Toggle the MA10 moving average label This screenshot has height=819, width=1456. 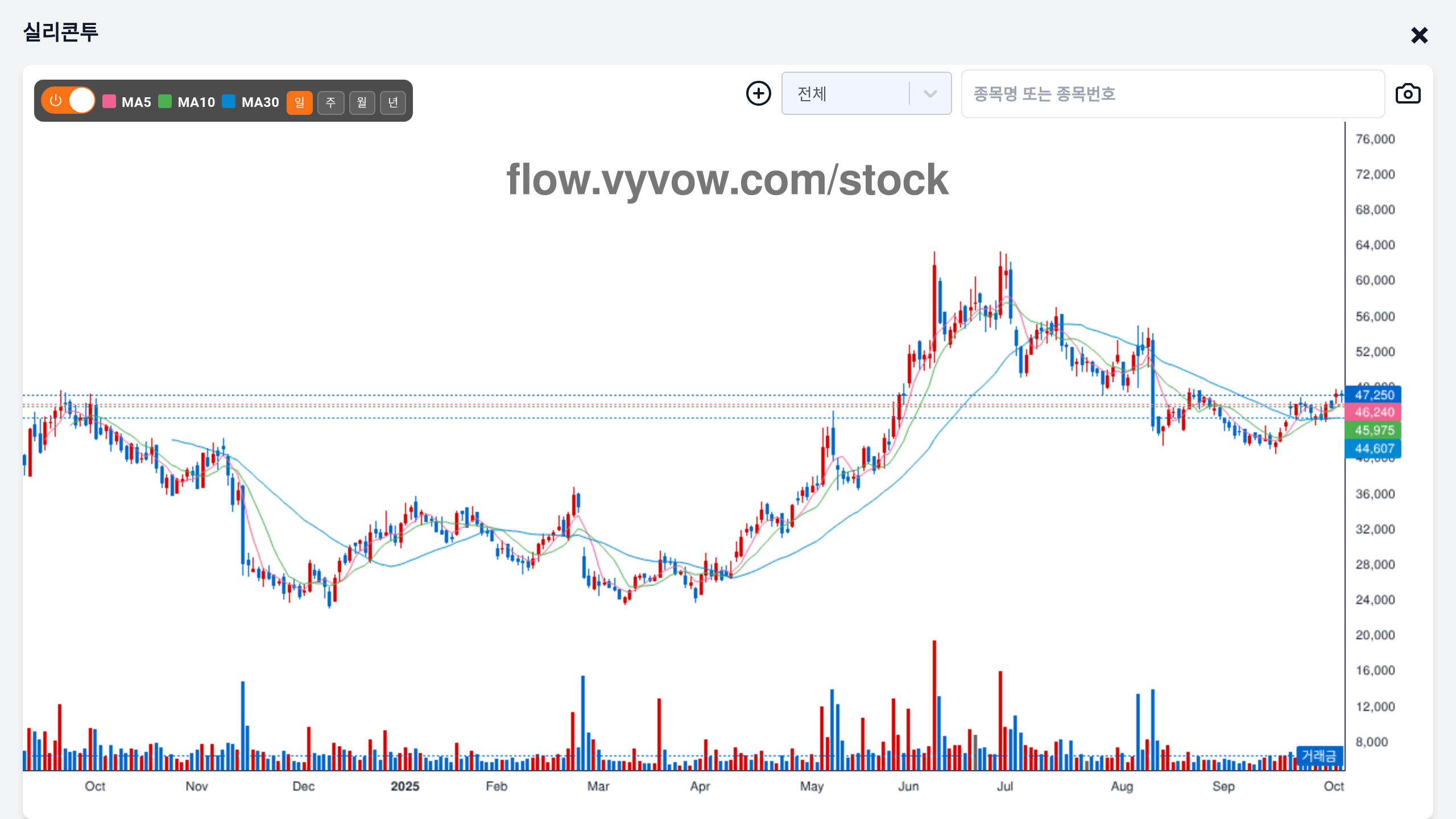(x=196, y=102)
